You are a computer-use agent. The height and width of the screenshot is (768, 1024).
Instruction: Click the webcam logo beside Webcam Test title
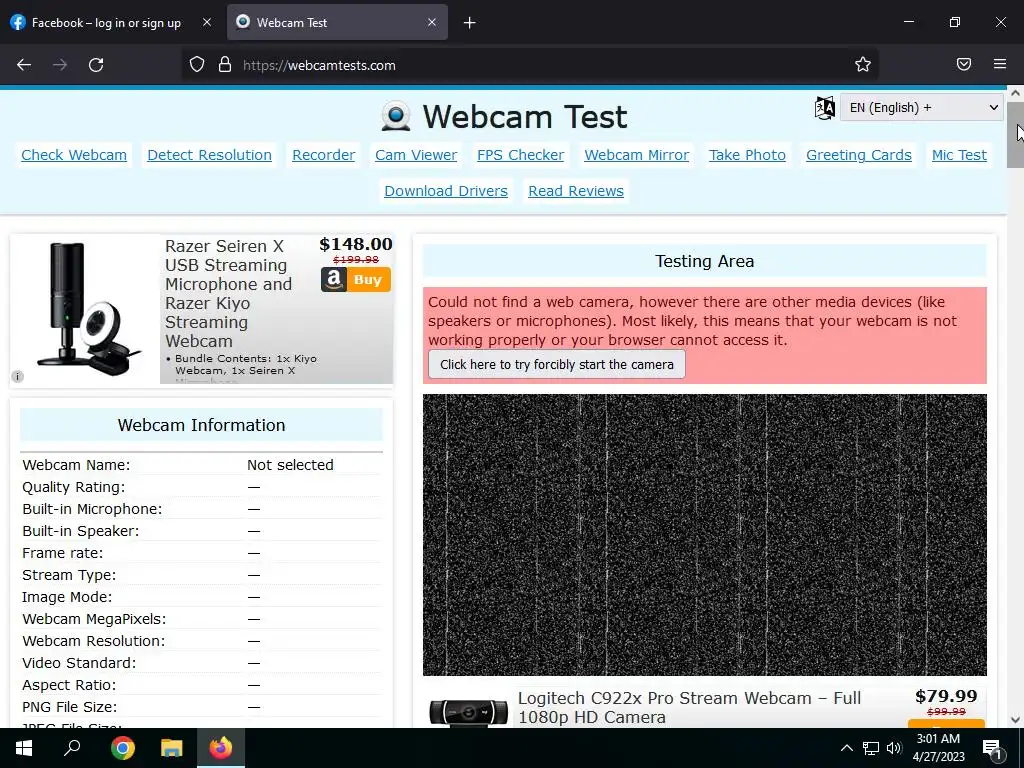coord(396,116)
